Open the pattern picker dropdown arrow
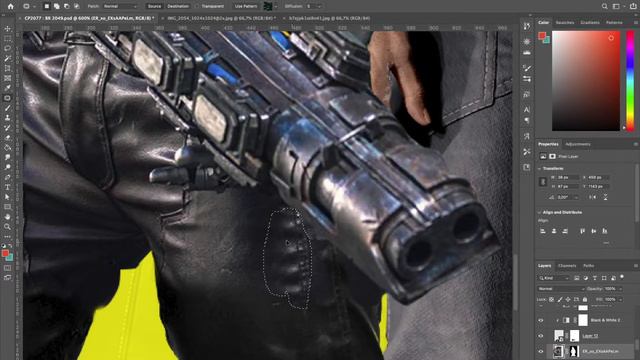Image resolution: width=640 pixels, height=360 pixels. [276, 6]
